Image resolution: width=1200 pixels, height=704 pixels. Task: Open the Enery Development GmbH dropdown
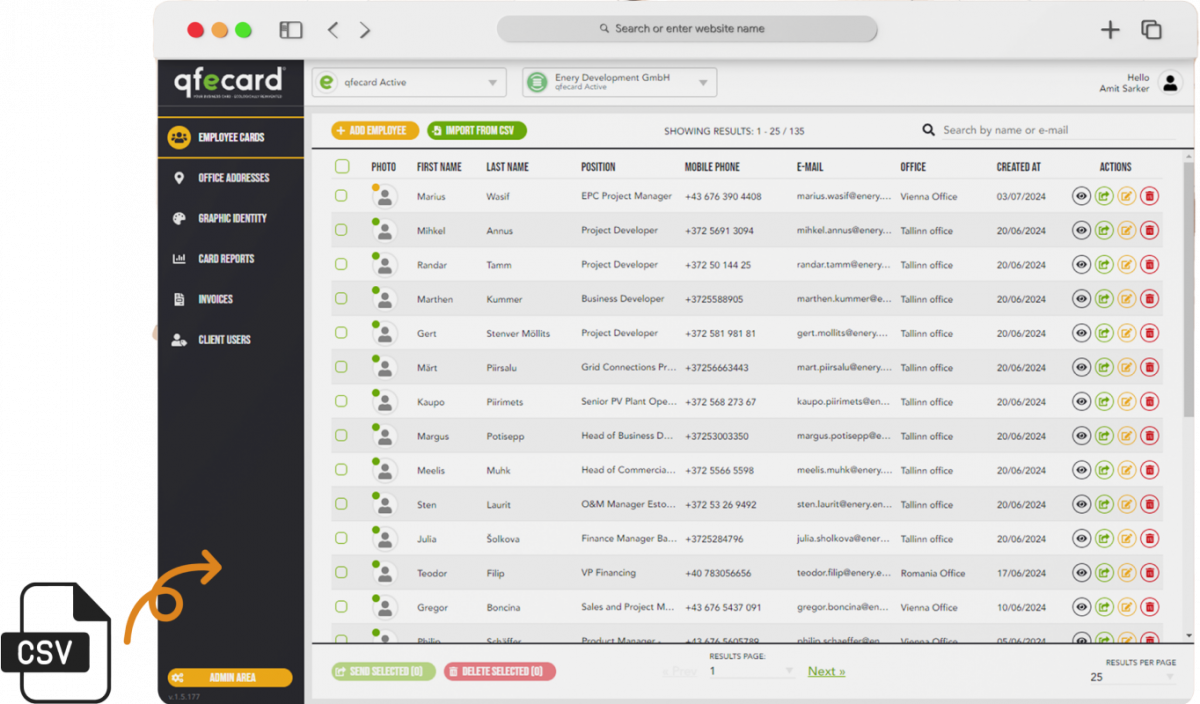pyautogui.click(x=620, y=82)
